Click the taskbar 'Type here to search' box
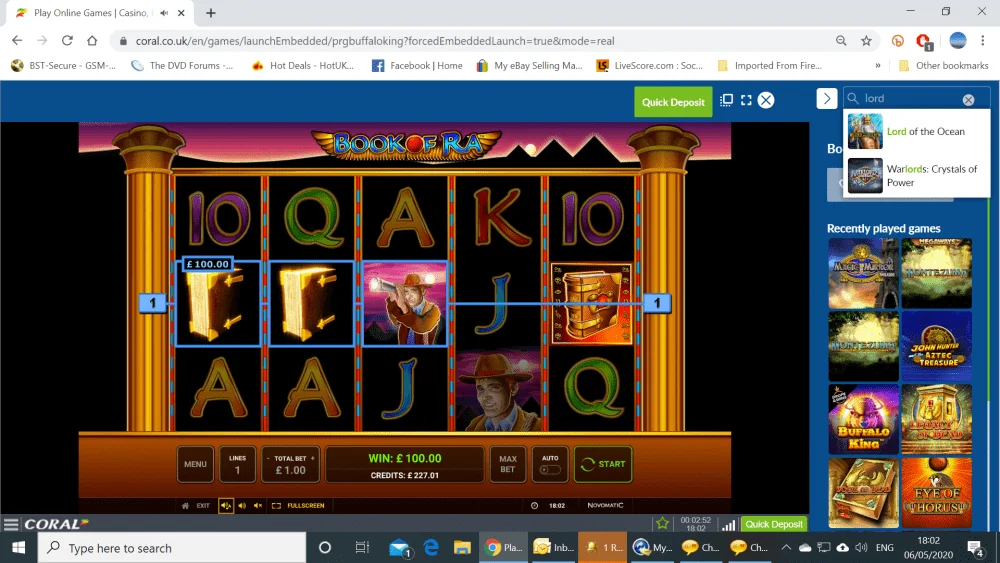Screen dimensions: 1000x563 coord(172,548)
